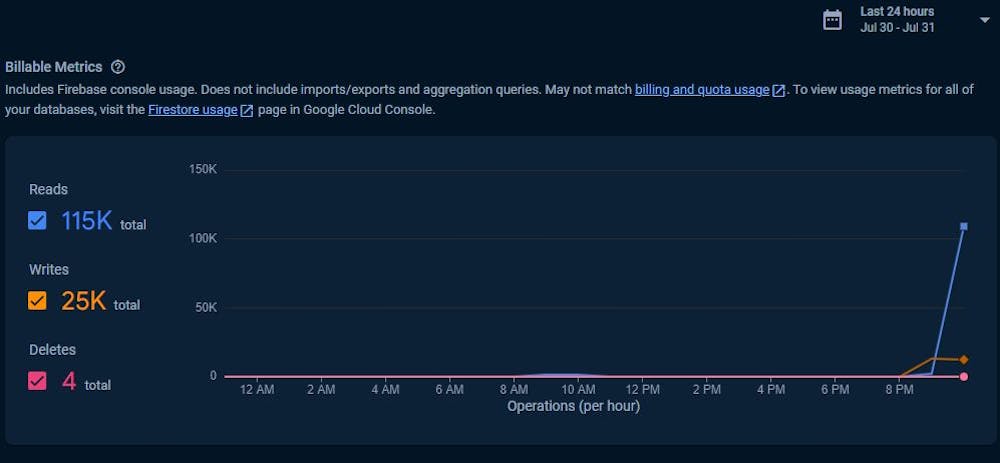Image resolution: width=1000 pixels, height=463 pixels.
Task: Disable the pink Deletes checkbox
Action: [37, 381]
